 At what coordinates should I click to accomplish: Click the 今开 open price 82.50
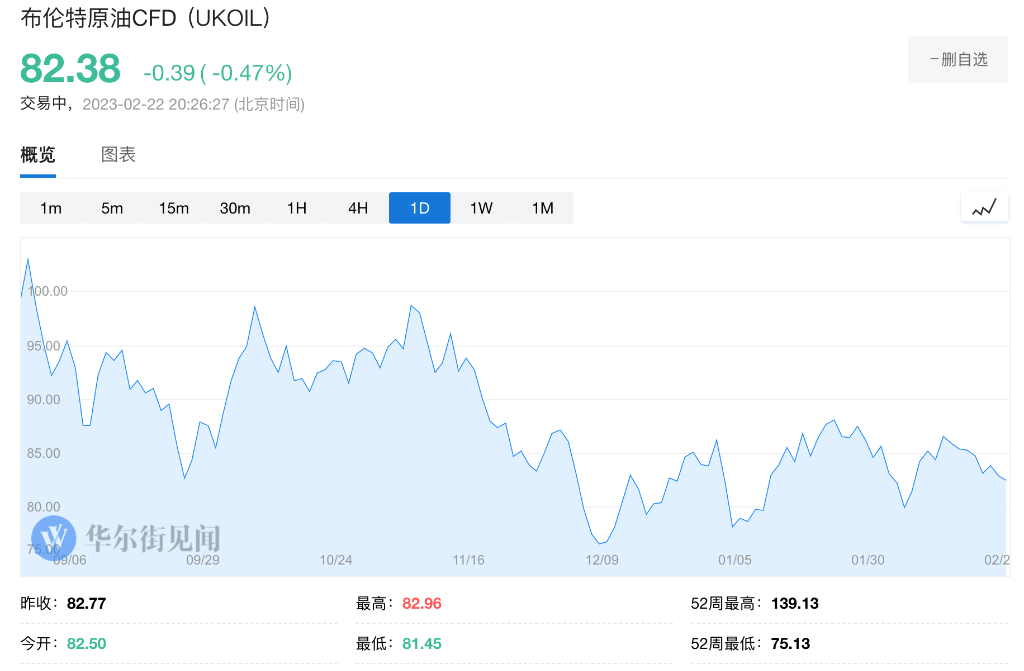click(86, 644)
